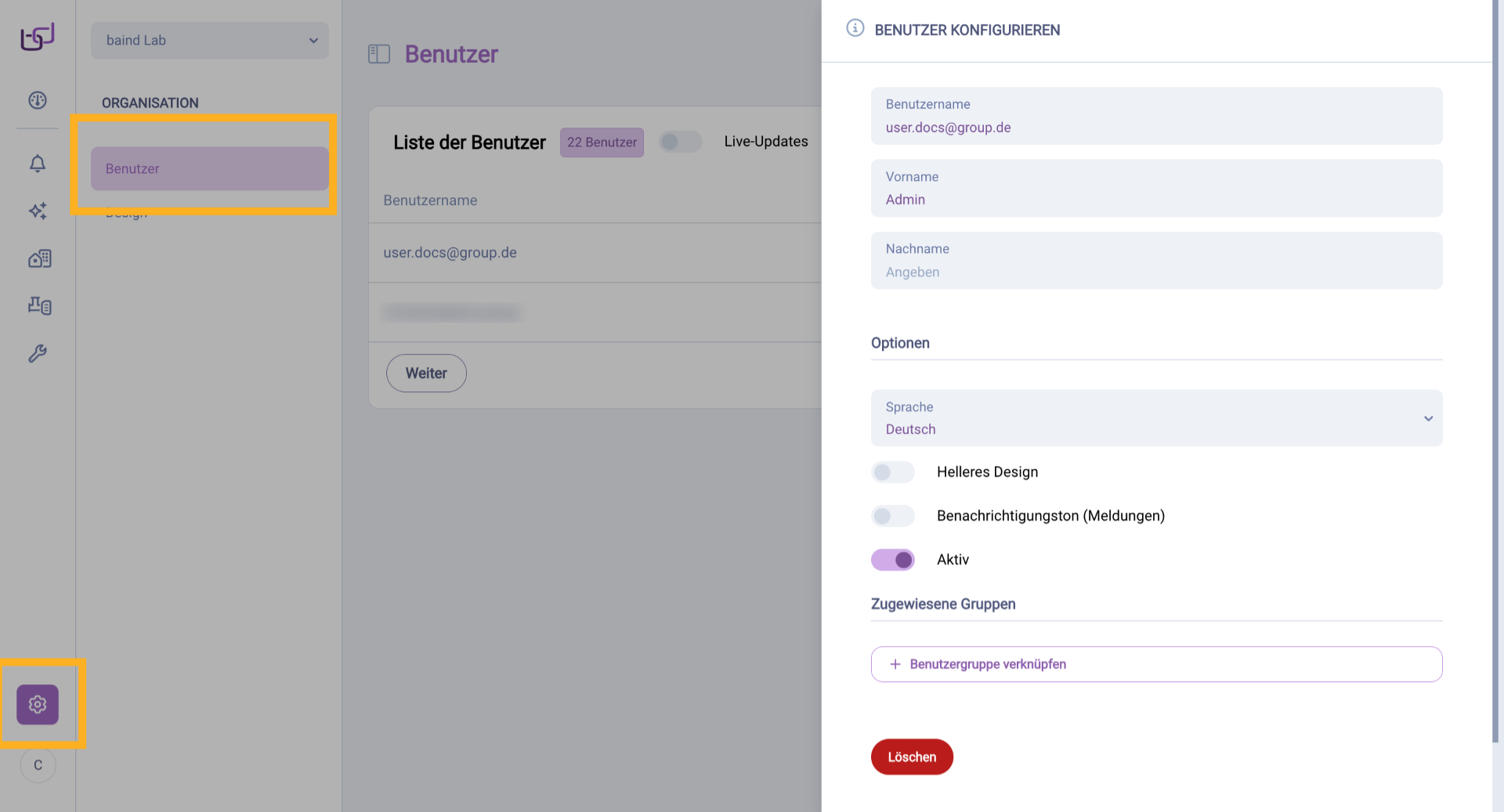This screenshot has width=1504, height=812.
Task: Click the info icon beside Benutzer konfigurieren
Action: 855,29
